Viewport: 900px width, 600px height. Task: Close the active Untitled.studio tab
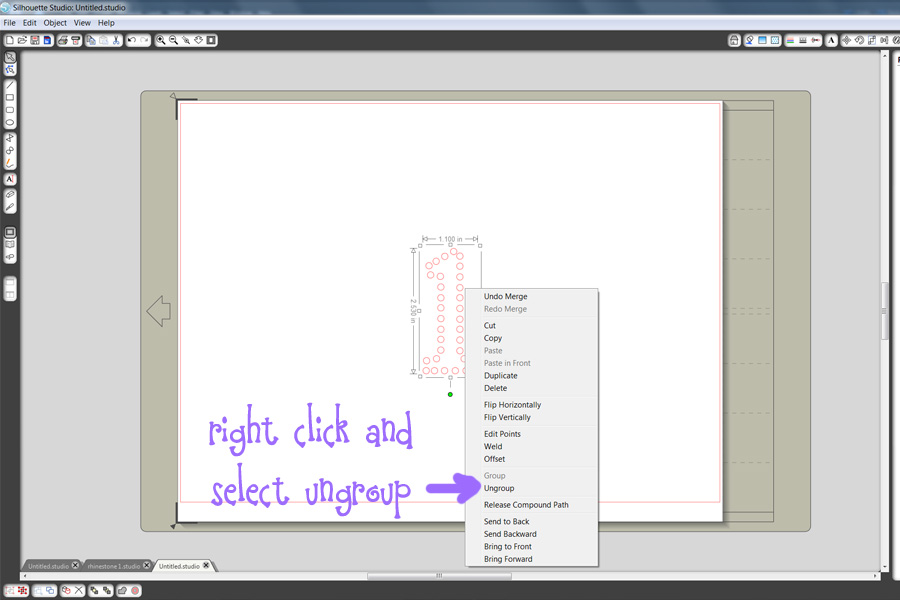pos(207,566)
